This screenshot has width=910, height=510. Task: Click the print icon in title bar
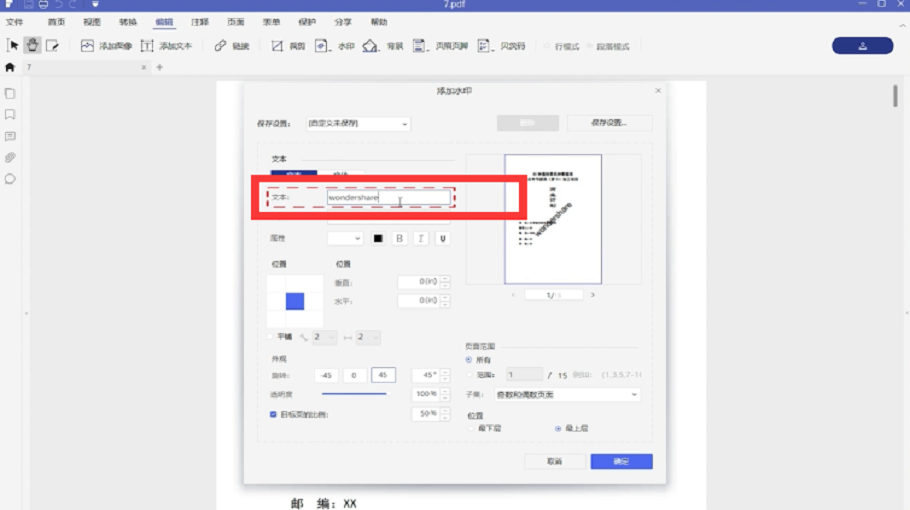pos(43,4)
